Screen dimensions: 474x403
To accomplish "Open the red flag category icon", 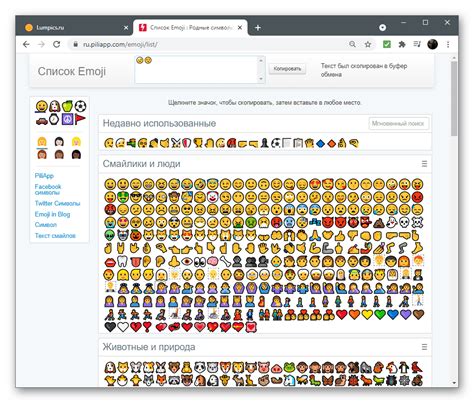I will point(80,119).
